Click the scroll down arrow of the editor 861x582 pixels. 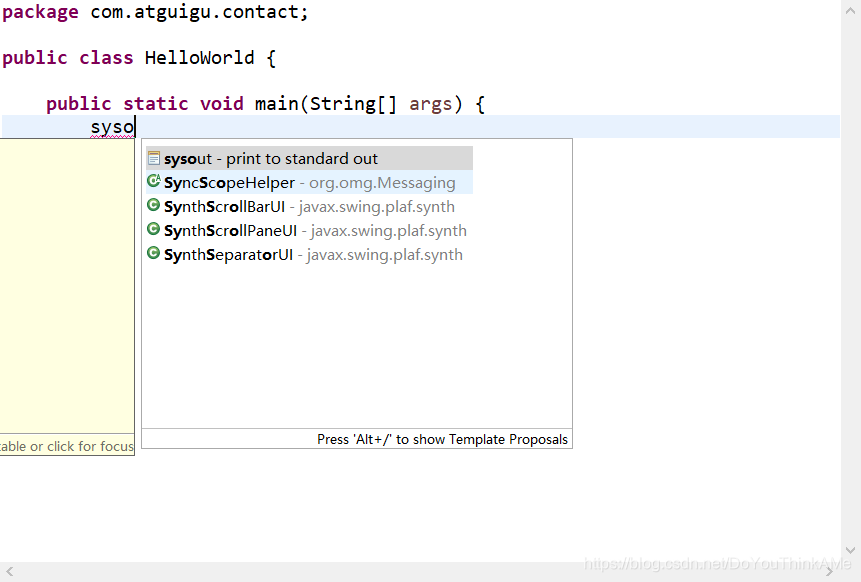coord(850,550)
